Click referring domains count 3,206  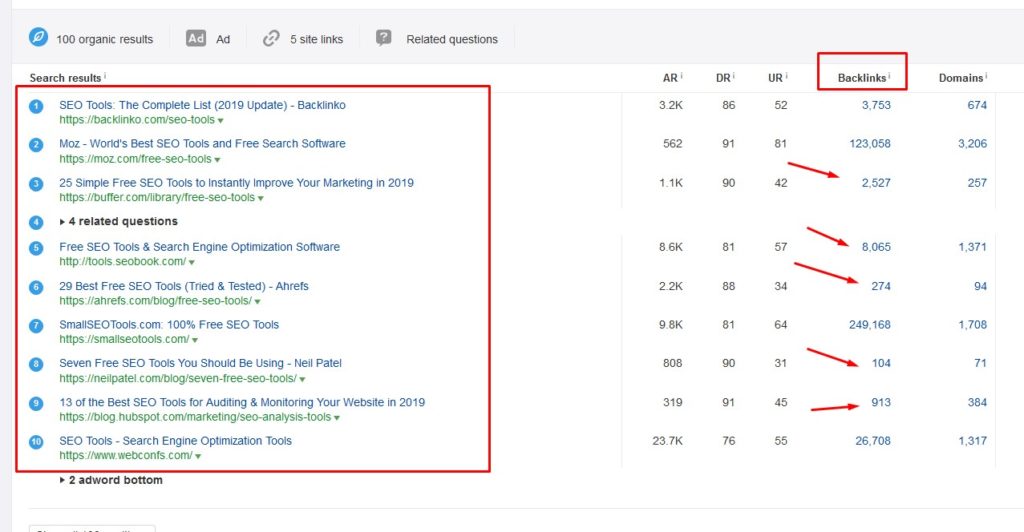(972, 144)
